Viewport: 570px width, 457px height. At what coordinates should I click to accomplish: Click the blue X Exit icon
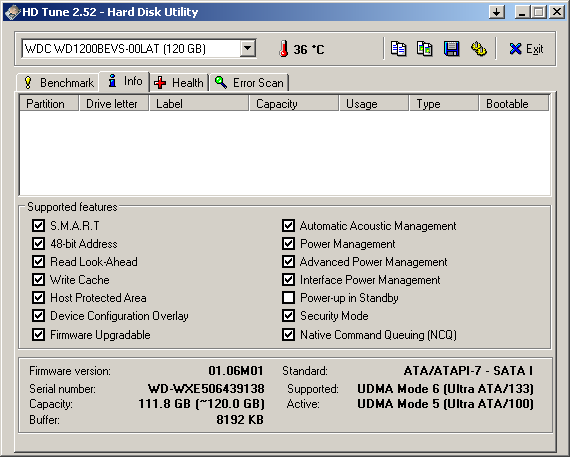515,49
